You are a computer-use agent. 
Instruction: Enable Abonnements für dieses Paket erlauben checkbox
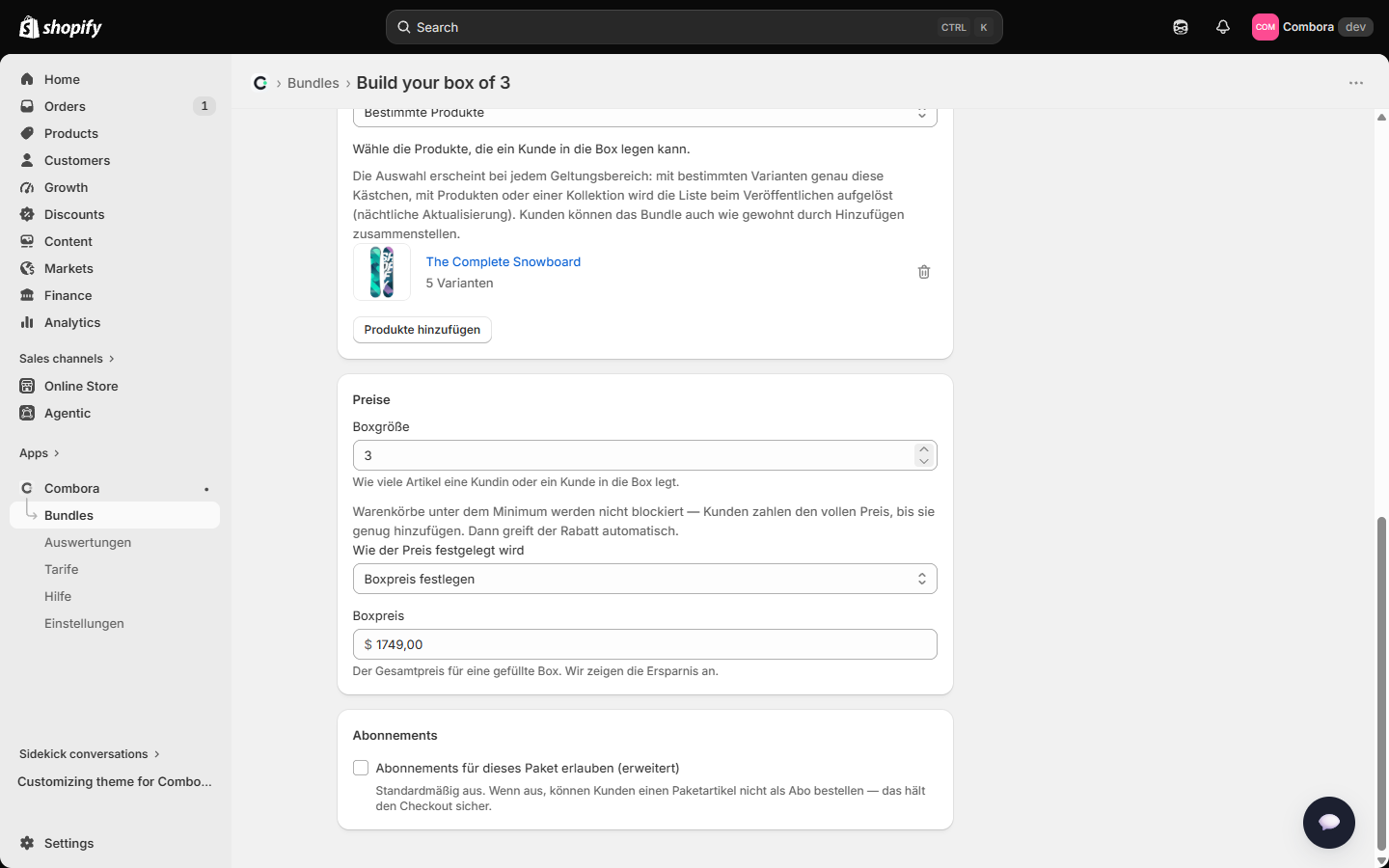click(361, 768)
